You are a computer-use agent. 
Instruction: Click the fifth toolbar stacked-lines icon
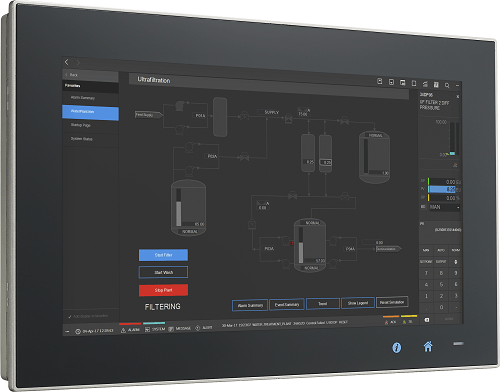(x=425, y=84)
